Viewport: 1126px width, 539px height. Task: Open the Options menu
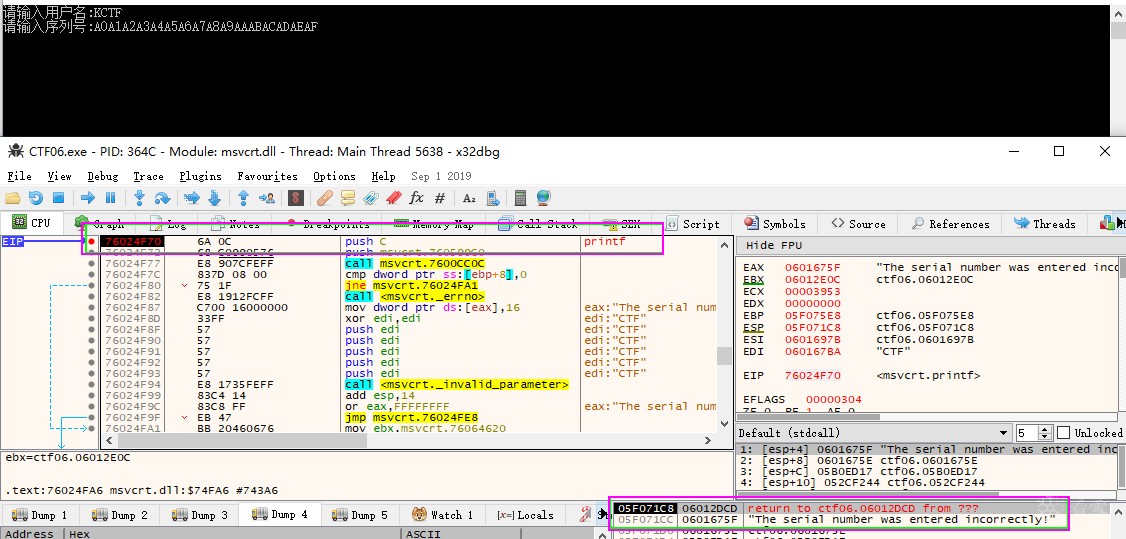(334, 176)
